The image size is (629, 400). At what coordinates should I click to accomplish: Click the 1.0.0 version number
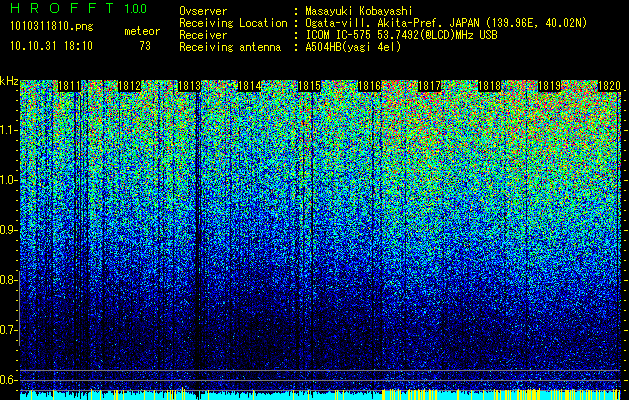point(135,9)
